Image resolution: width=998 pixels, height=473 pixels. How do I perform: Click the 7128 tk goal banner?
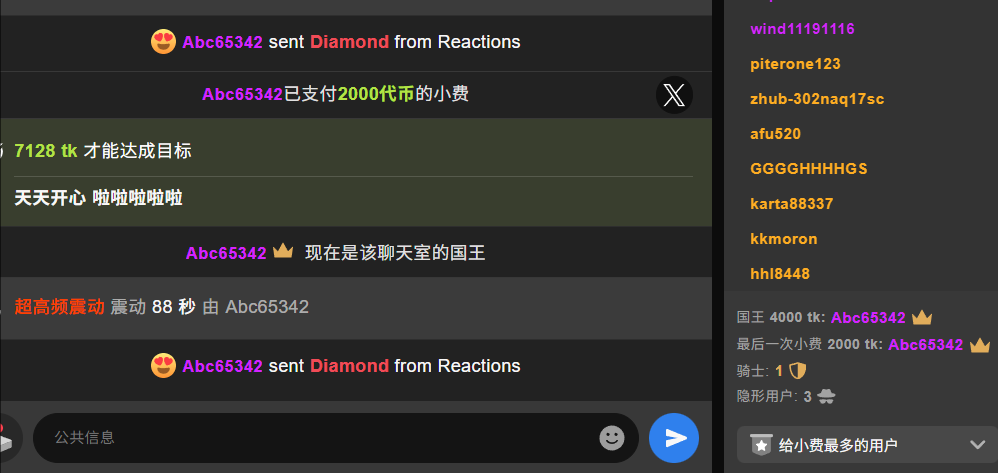point(356,172)
